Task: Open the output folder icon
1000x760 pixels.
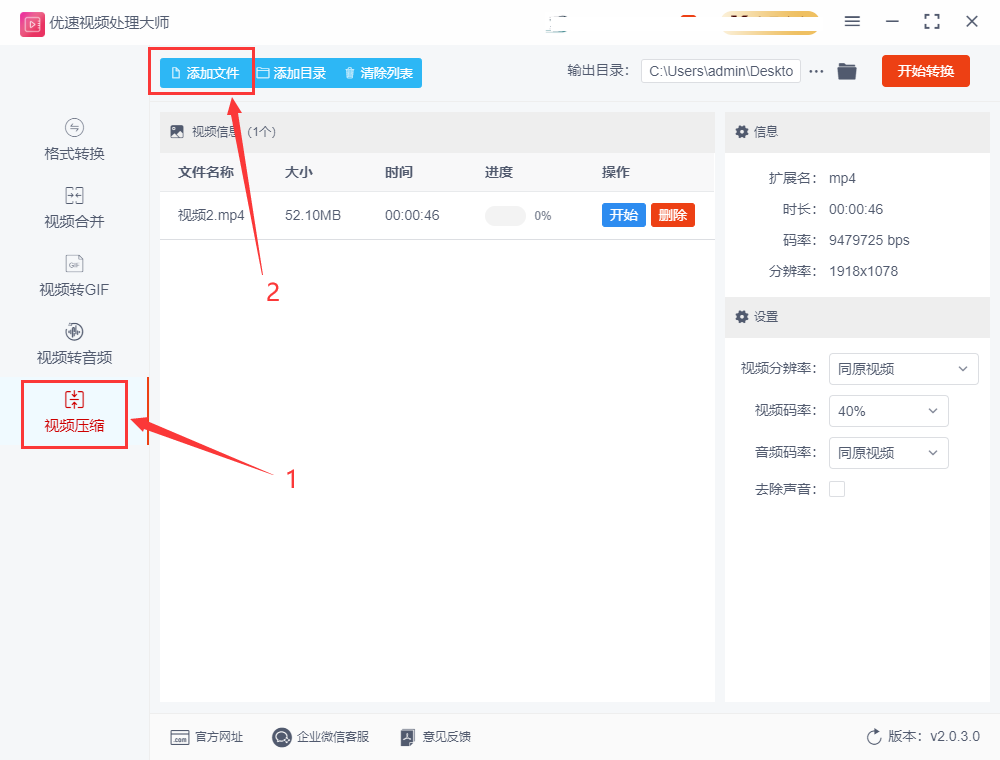Action: tap(847, 71)
